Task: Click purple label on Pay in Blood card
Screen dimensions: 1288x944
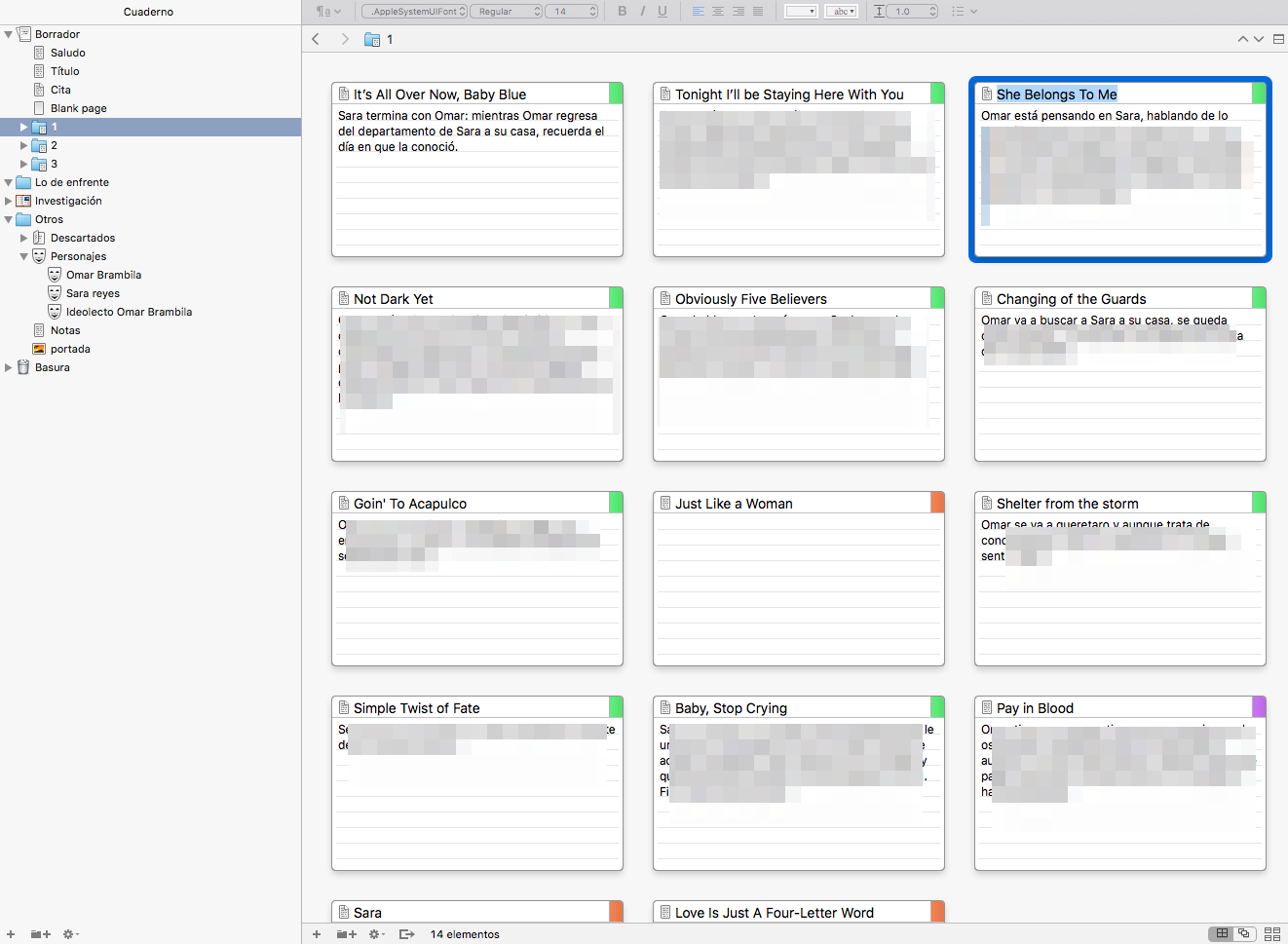Action: (1259, 707)
